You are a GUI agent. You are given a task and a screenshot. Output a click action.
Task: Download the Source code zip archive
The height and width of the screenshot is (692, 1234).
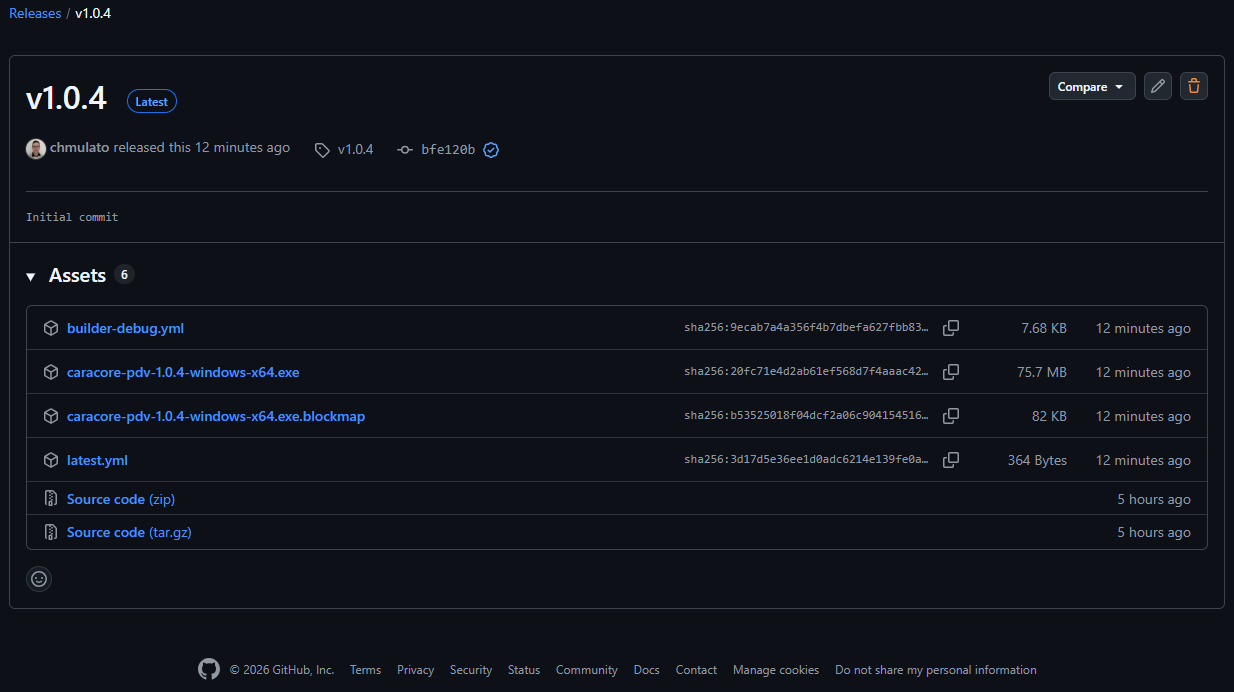tap(120, 498)
